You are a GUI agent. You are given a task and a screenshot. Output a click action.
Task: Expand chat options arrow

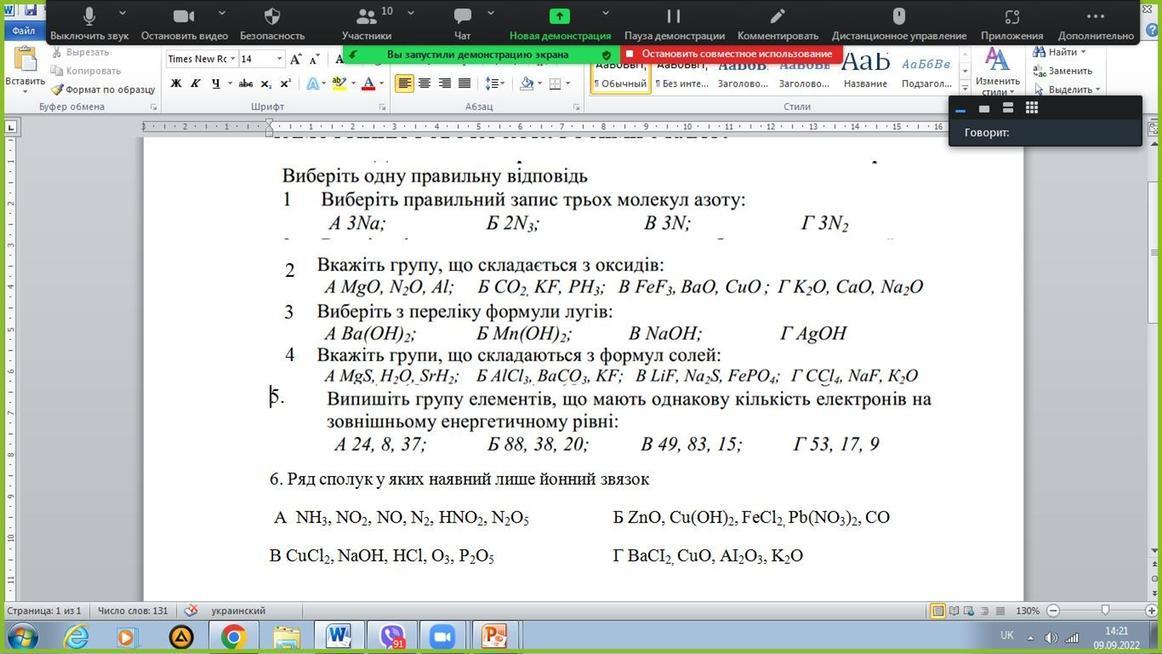[x=491, y=13]
